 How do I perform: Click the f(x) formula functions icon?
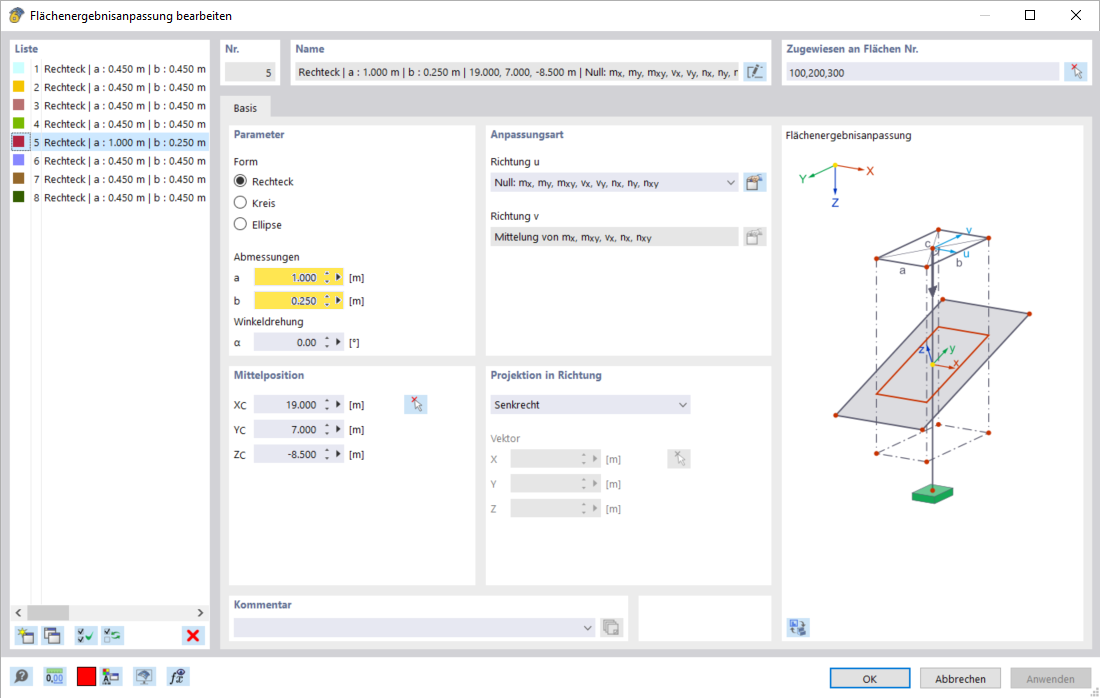pyautogui.click(x=177, y=676)
